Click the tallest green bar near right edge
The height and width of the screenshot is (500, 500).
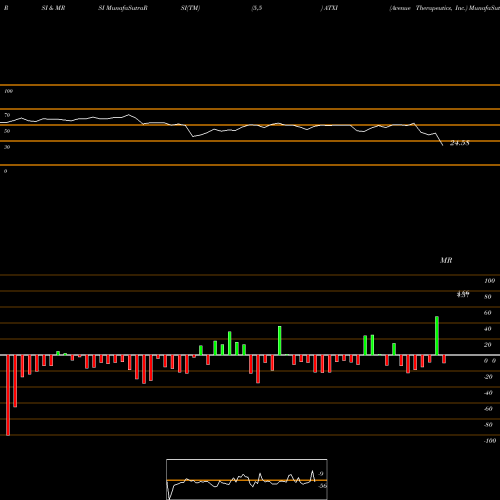click(437, 336)
